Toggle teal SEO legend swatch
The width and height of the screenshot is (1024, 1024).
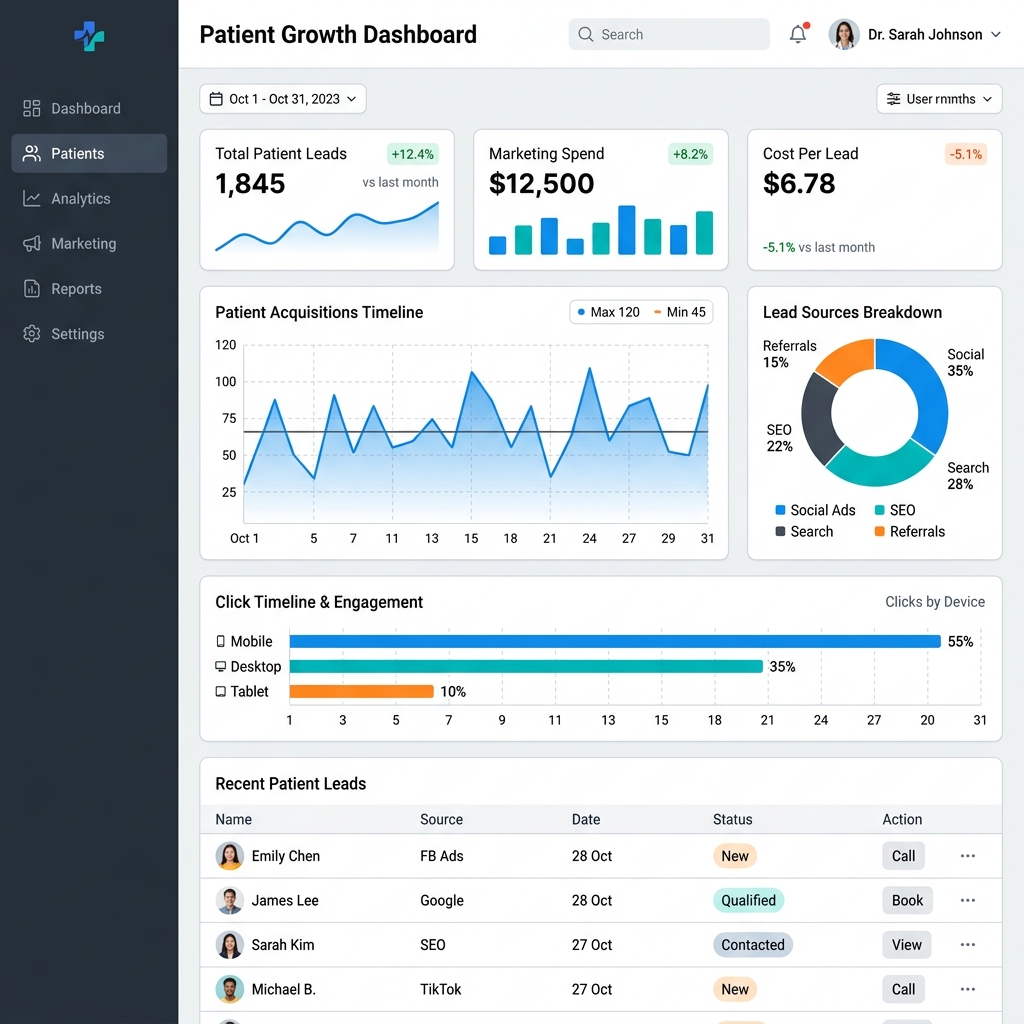click(880, 510)
